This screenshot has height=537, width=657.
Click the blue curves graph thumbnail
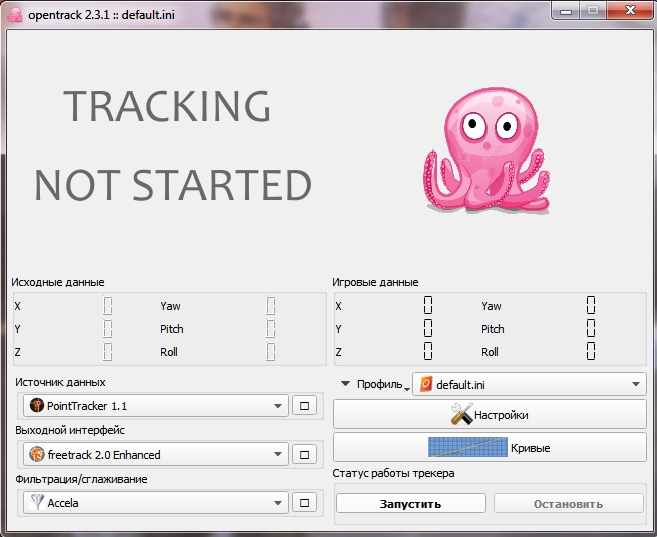(468, 447)
